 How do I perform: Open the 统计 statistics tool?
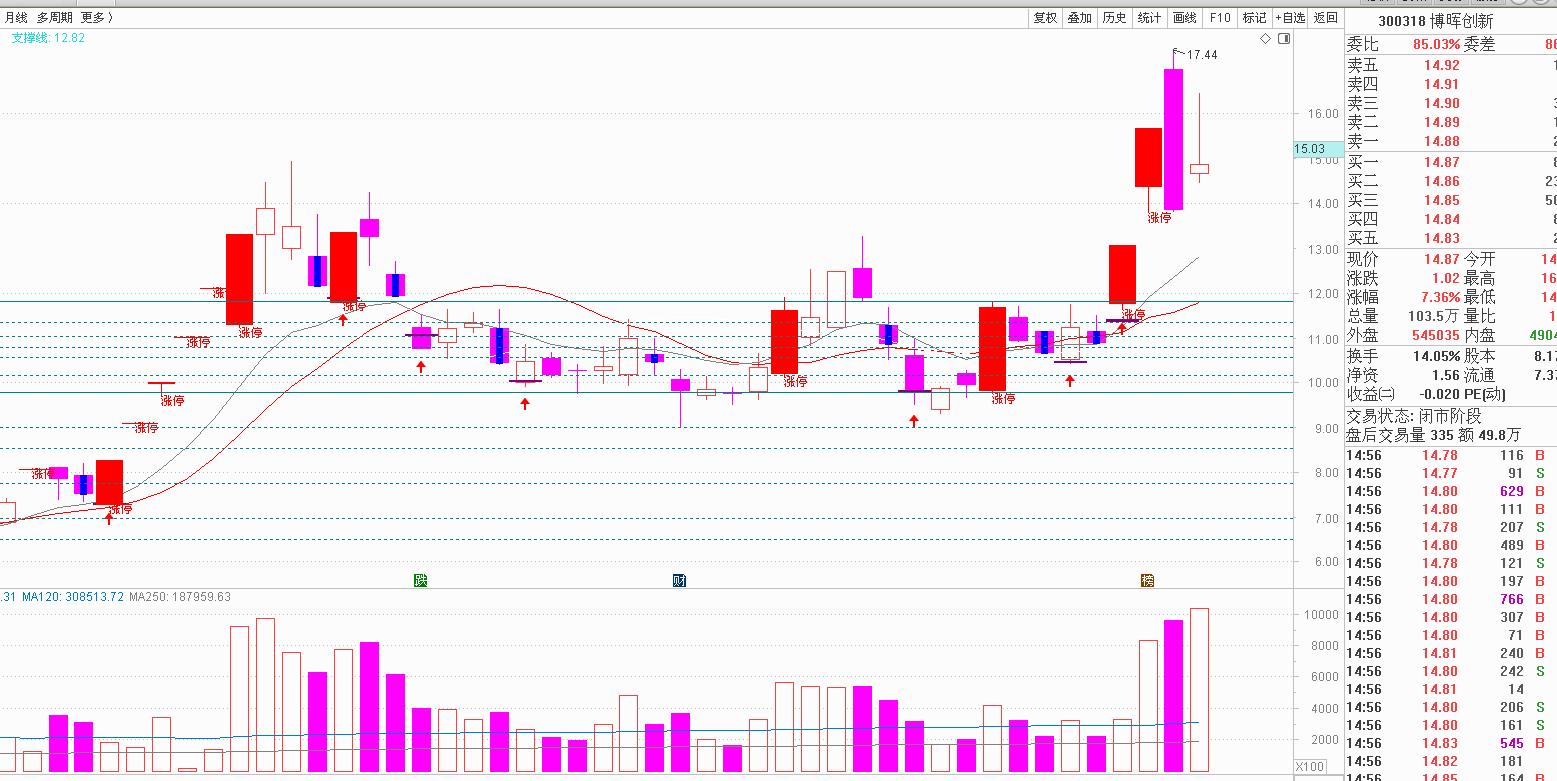(1150, 17)
